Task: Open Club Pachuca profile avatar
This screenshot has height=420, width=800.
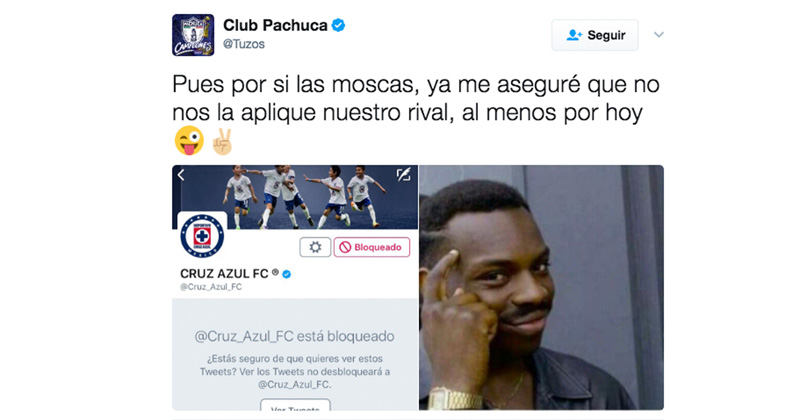Action: [193, 35]
